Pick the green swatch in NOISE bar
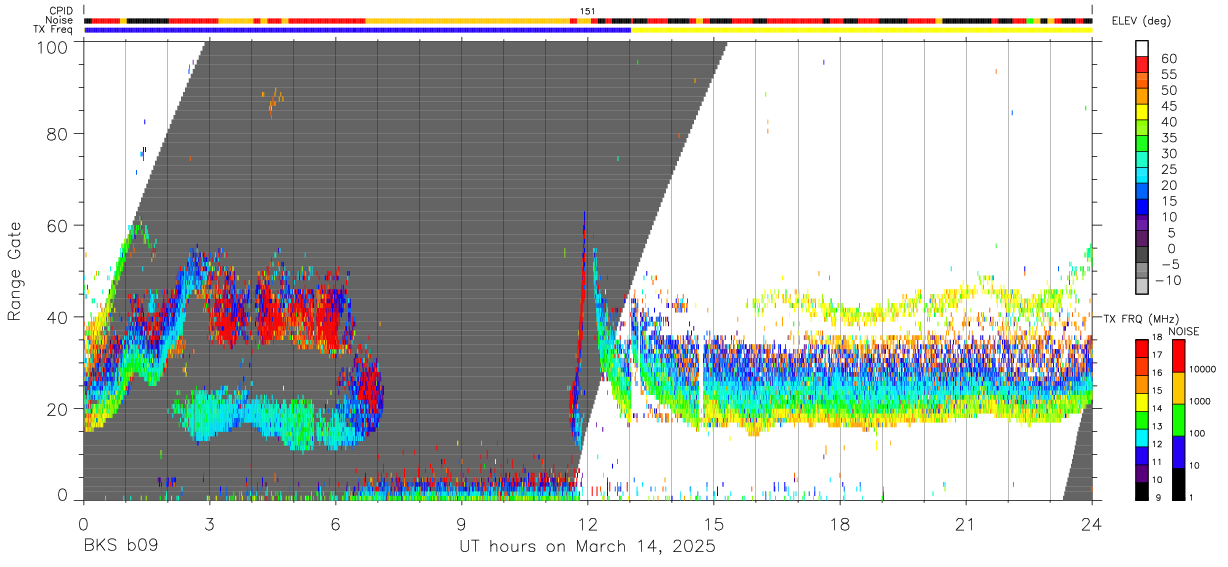The image size is (1228, 567). pyautogui.click(x=1177, y=418)
